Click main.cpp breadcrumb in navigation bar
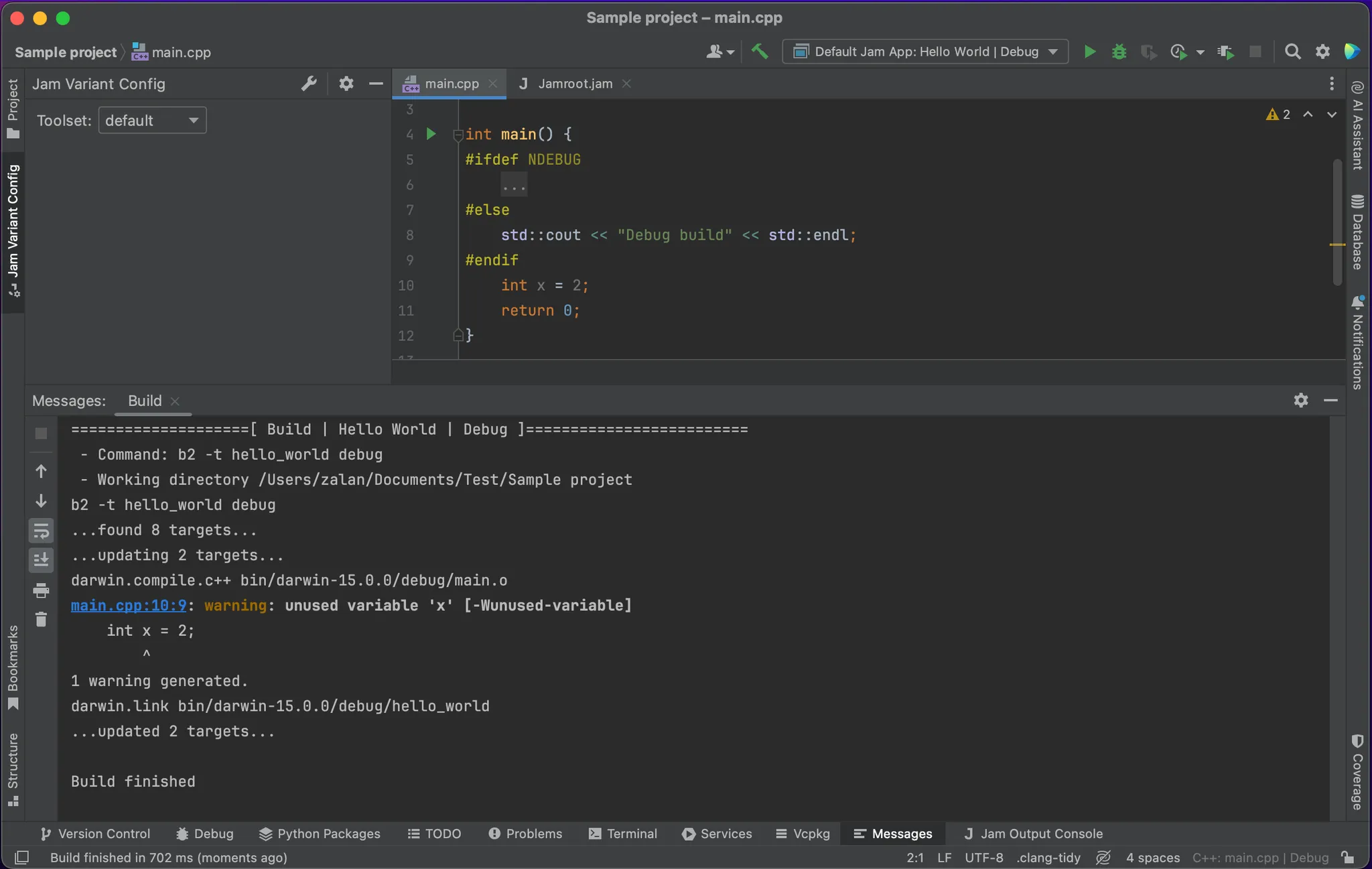Screen dimensions: 1372x869 click(171, 52)
